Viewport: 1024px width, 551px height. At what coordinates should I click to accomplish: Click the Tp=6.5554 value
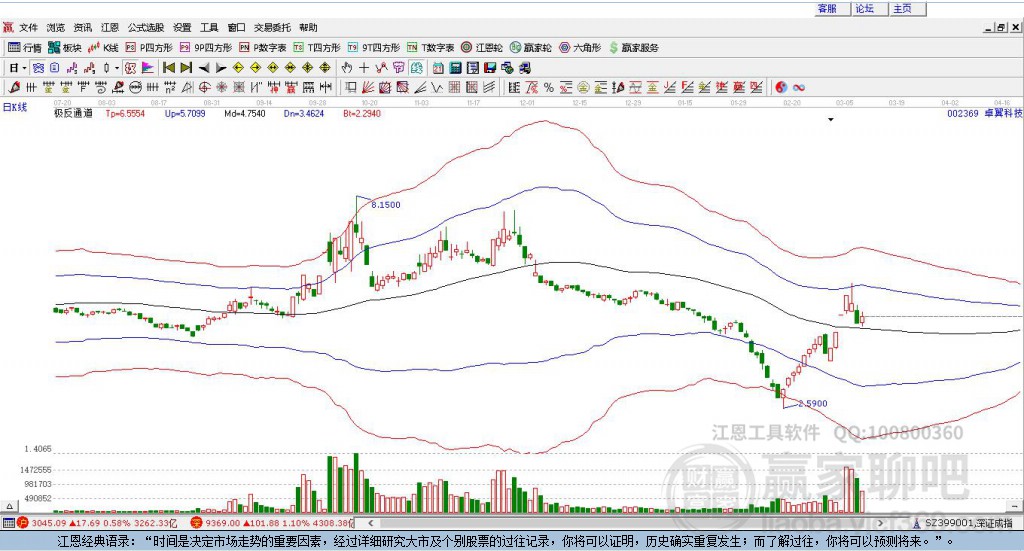point(125,113)
